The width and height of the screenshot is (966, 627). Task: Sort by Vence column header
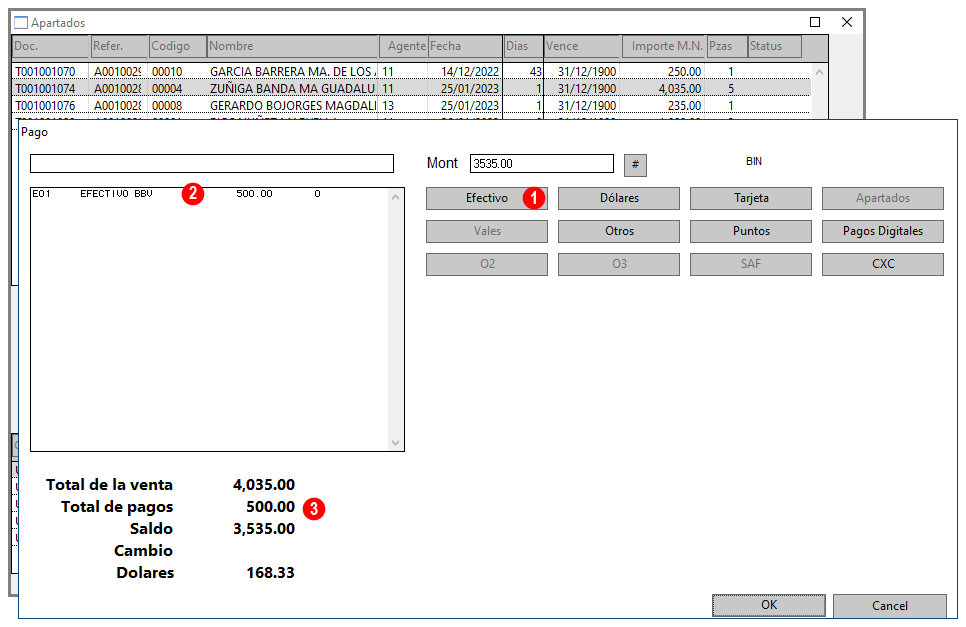click(582, 46)
